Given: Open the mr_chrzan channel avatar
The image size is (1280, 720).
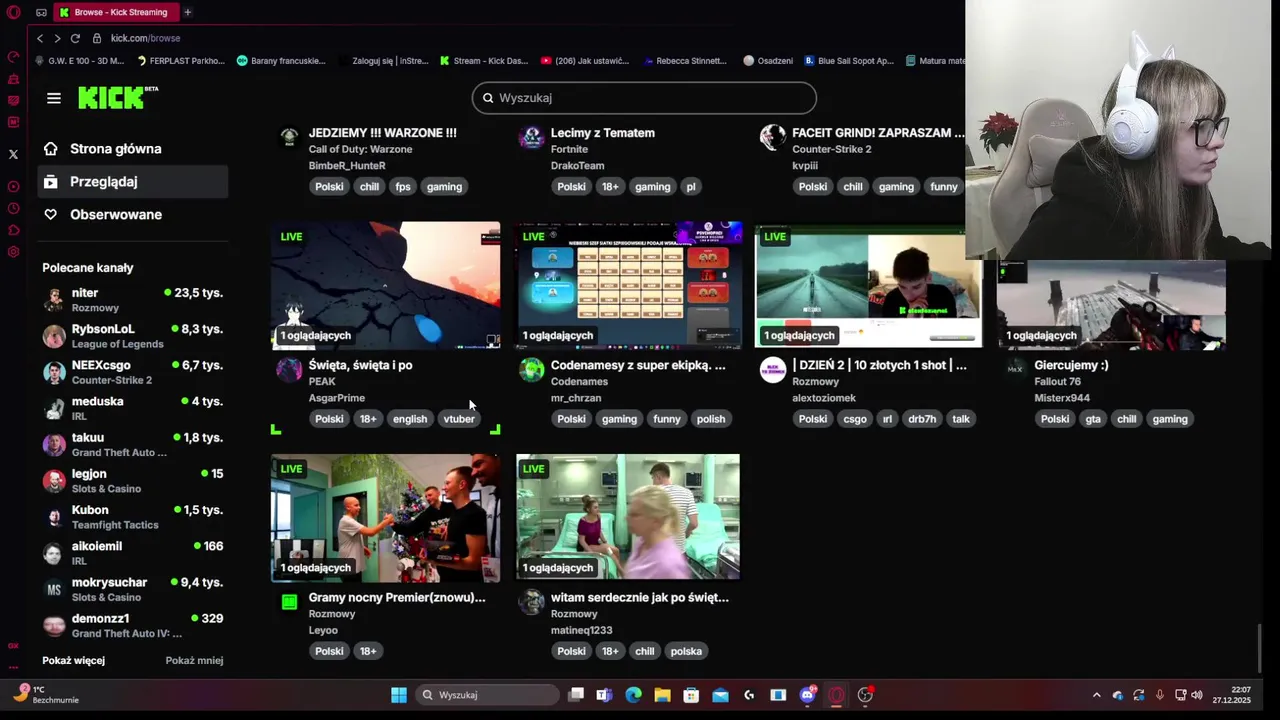Looking at the screenshot, I should (531, 371).
